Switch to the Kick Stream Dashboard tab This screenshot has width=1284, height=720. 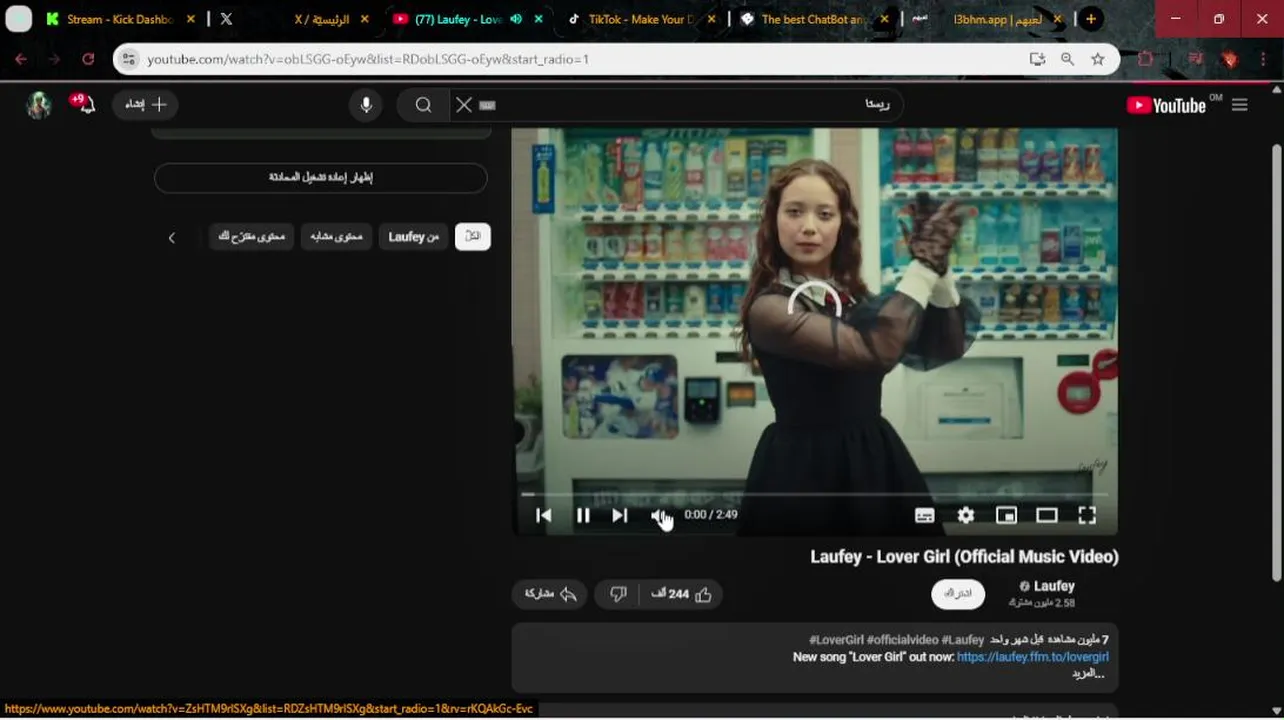(x=121, y=19)
